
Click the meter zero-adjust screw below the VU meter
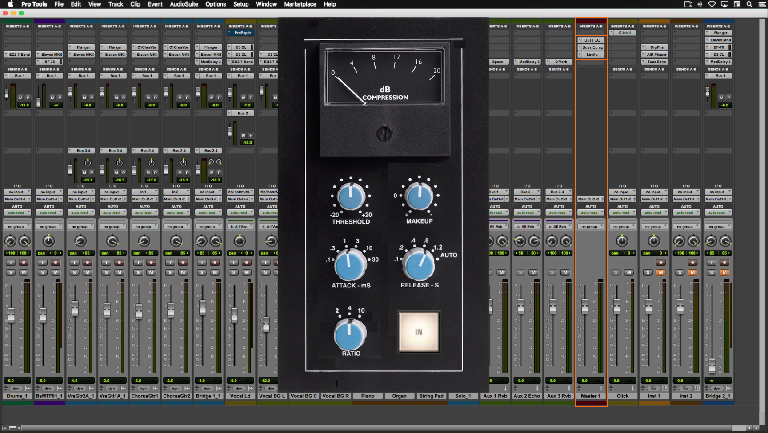point(383,133)
